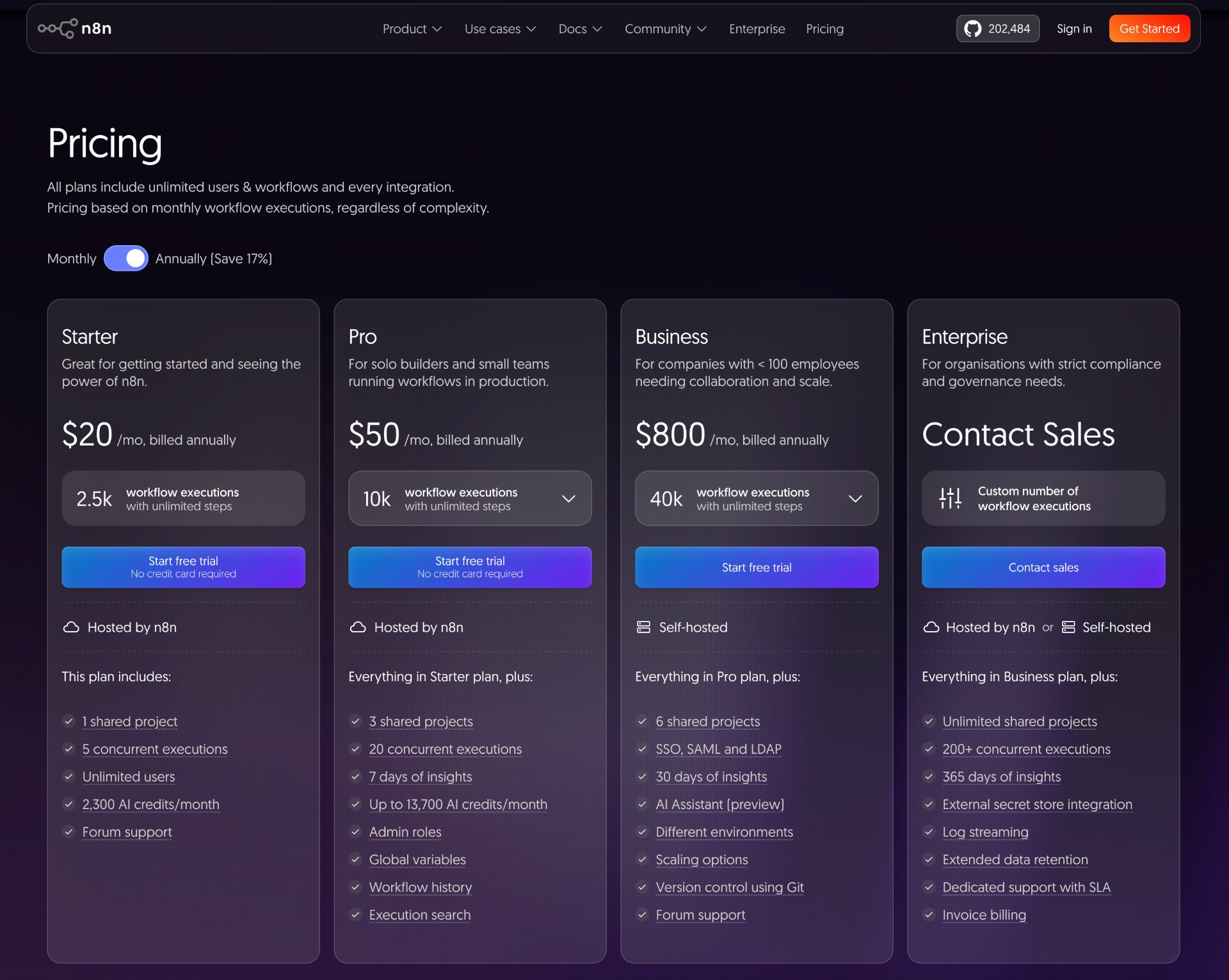Expand the Product menu in the navbar
Viewport: 1229px width, 980px height.
click(x=412, y=29)
